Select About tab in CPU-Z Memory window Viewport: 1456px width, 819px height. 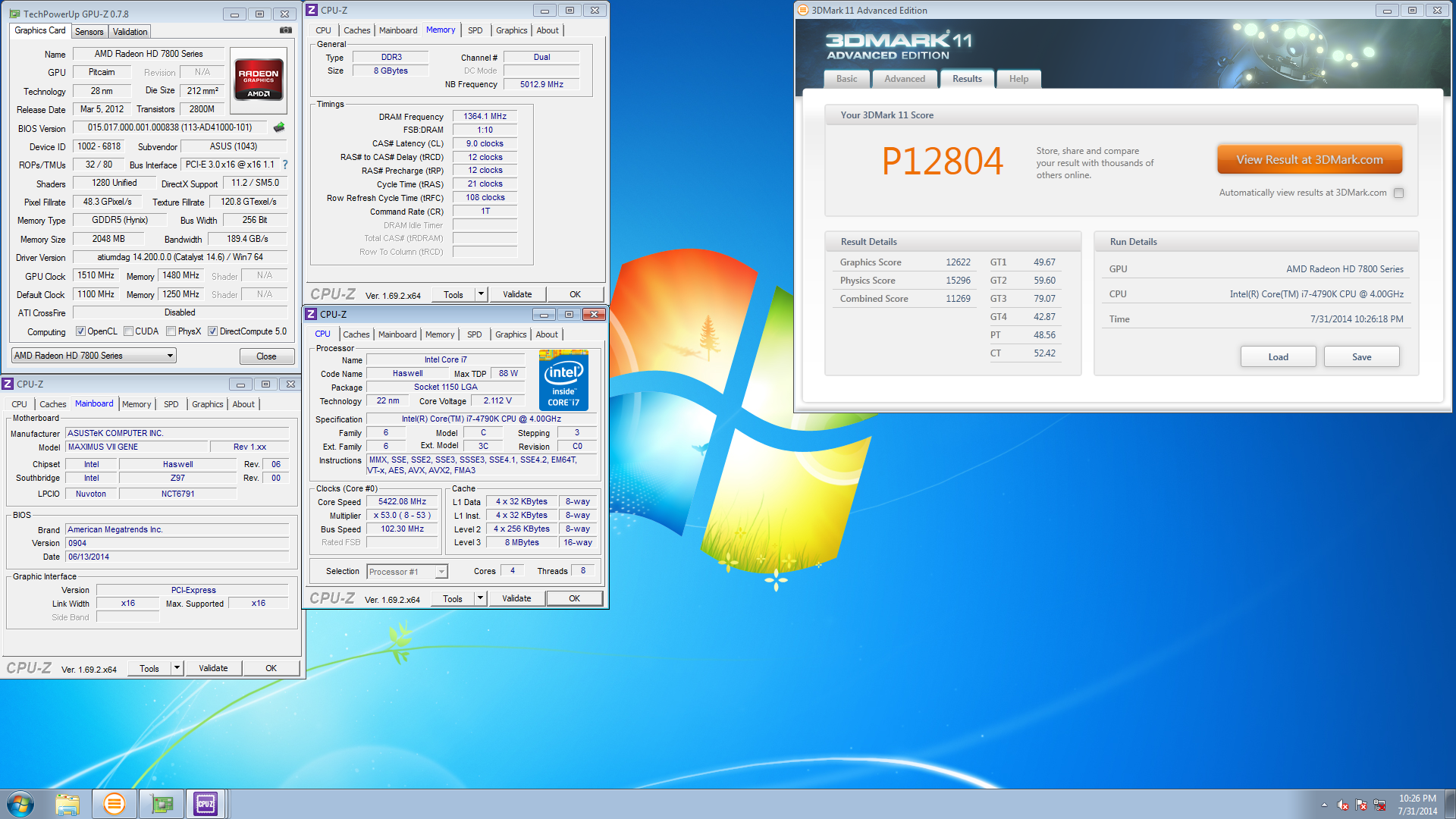tap(548, 30)
